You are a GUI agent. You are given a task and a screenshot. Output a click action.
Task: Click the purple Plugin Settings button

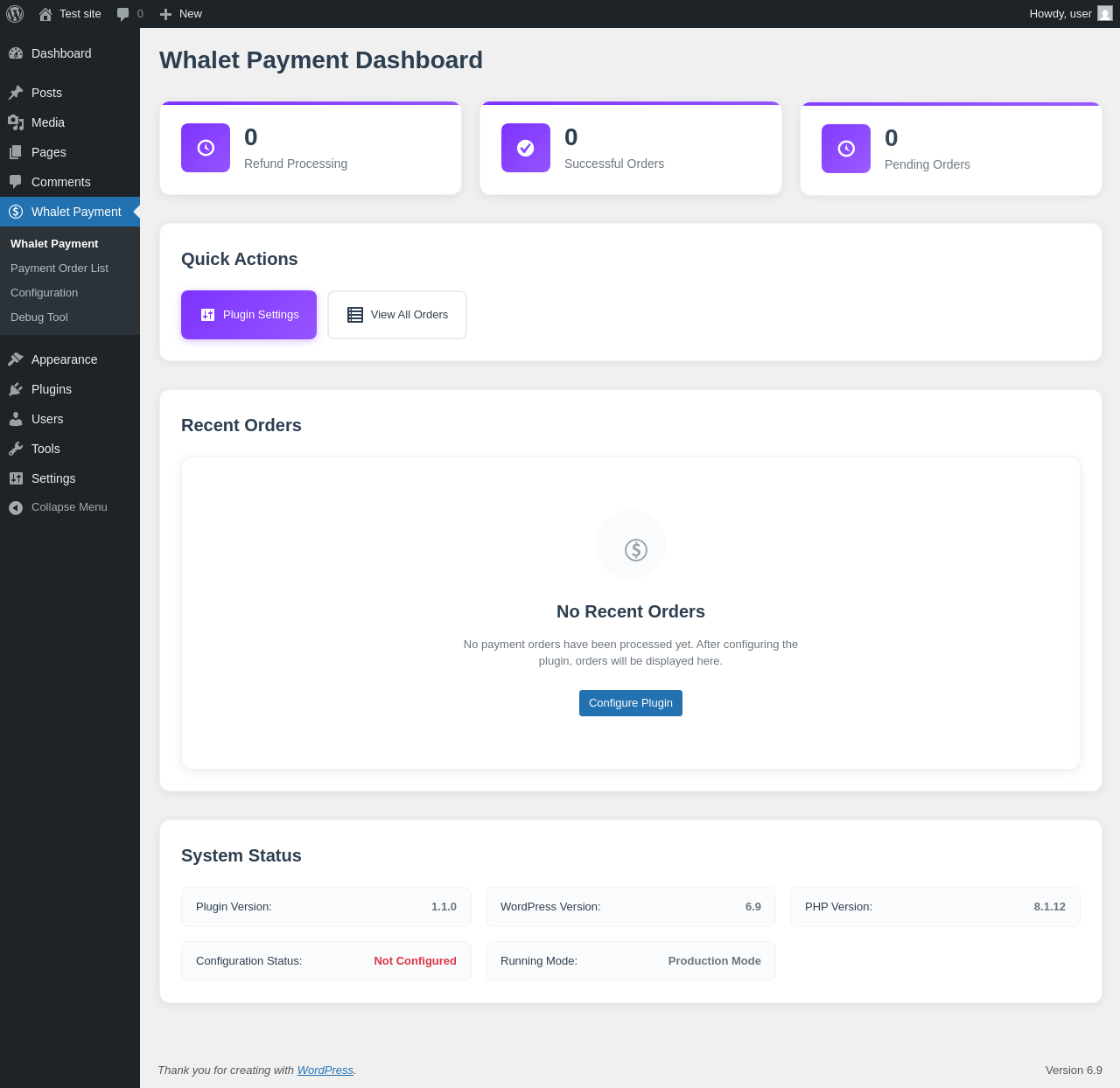(x=248, y=315)
